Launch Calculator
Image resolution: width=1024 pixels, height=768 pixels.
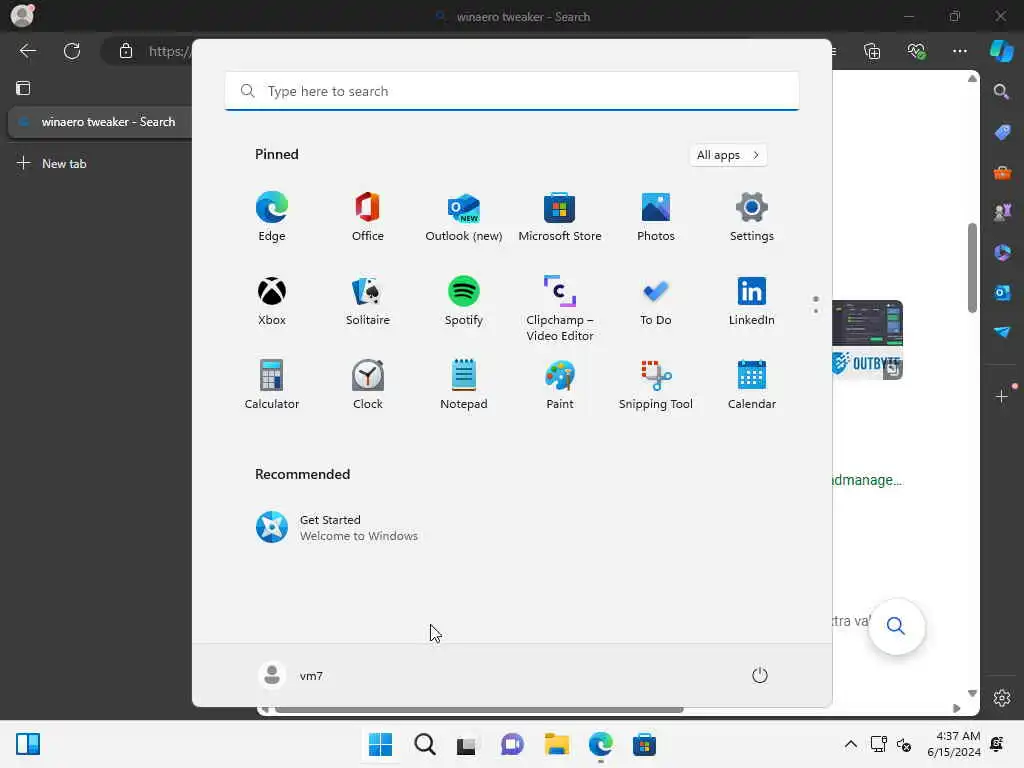272,385
